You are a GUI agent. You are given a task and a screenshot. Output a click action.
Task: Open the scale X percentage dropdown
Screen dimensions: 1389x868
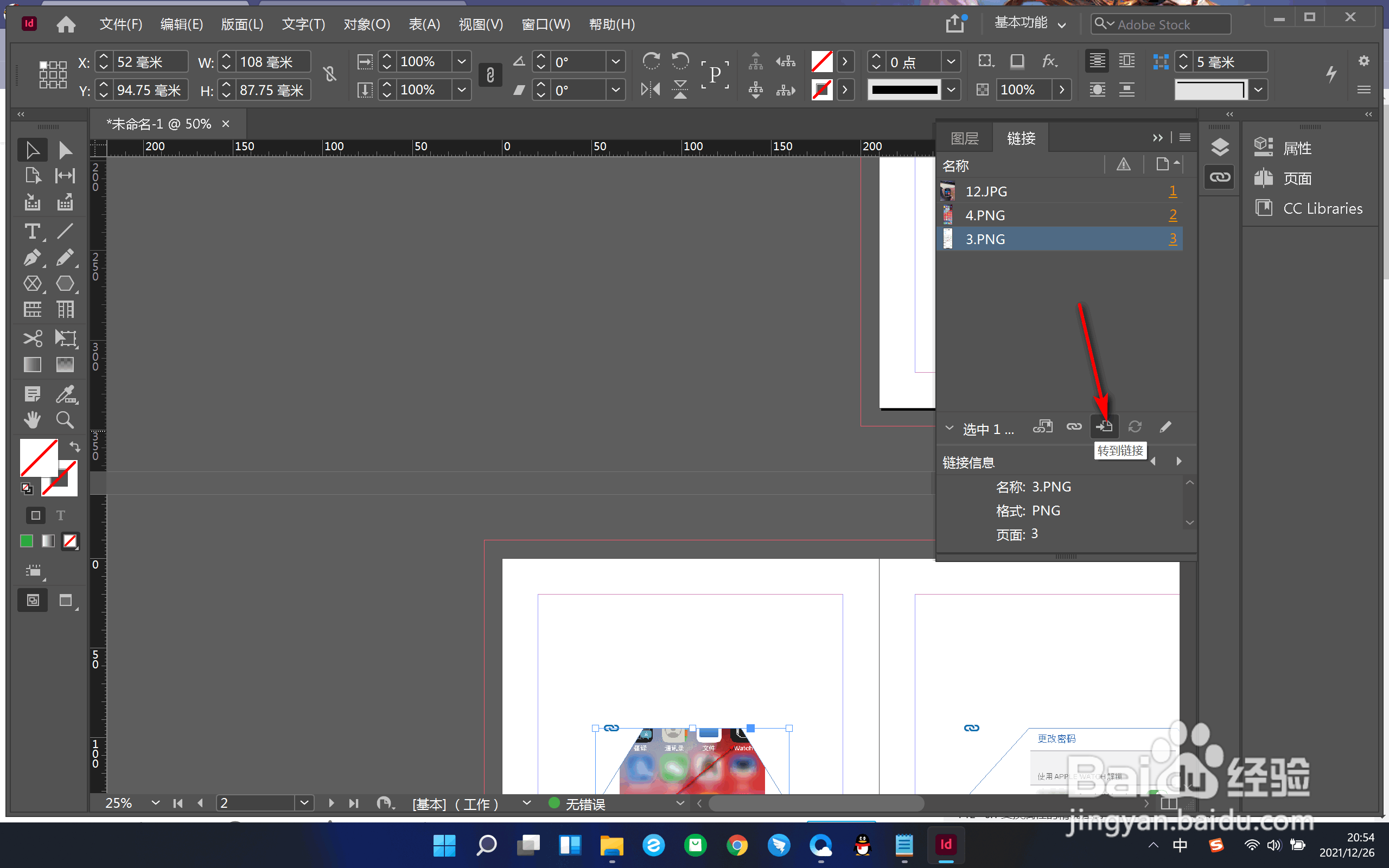[462, 61]
